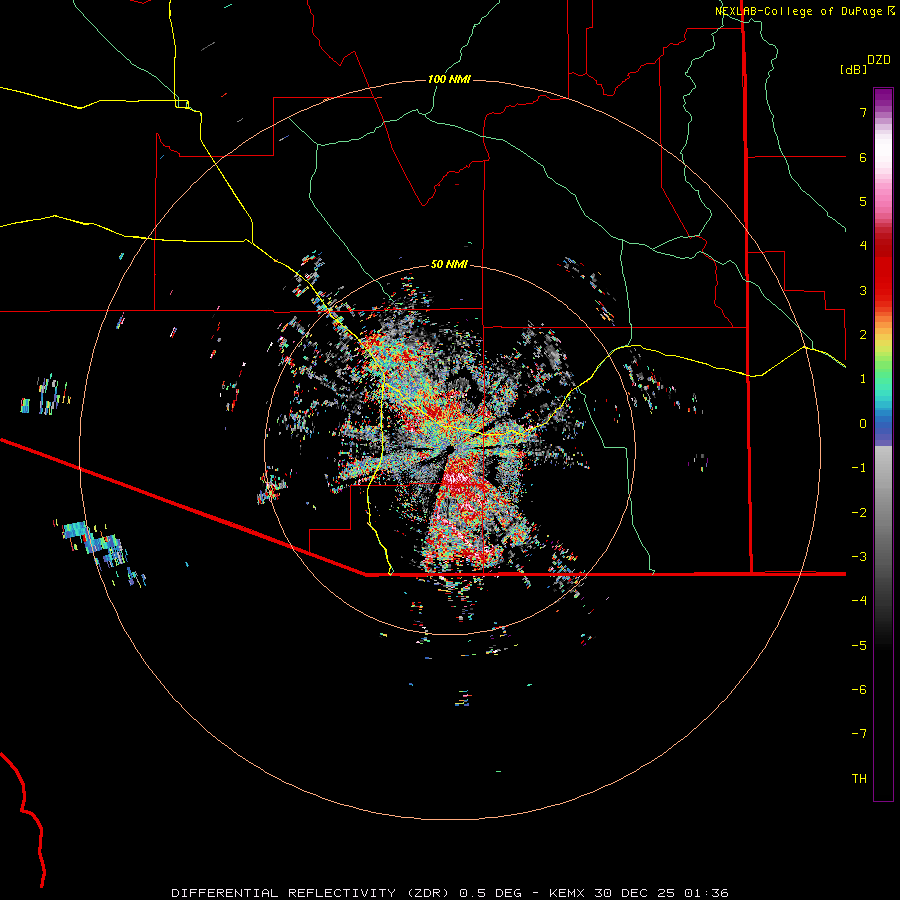This screenshot has height=900, width=900.
Task: Click the "-6" value on the color scale
Action: (x=859, y=689)
